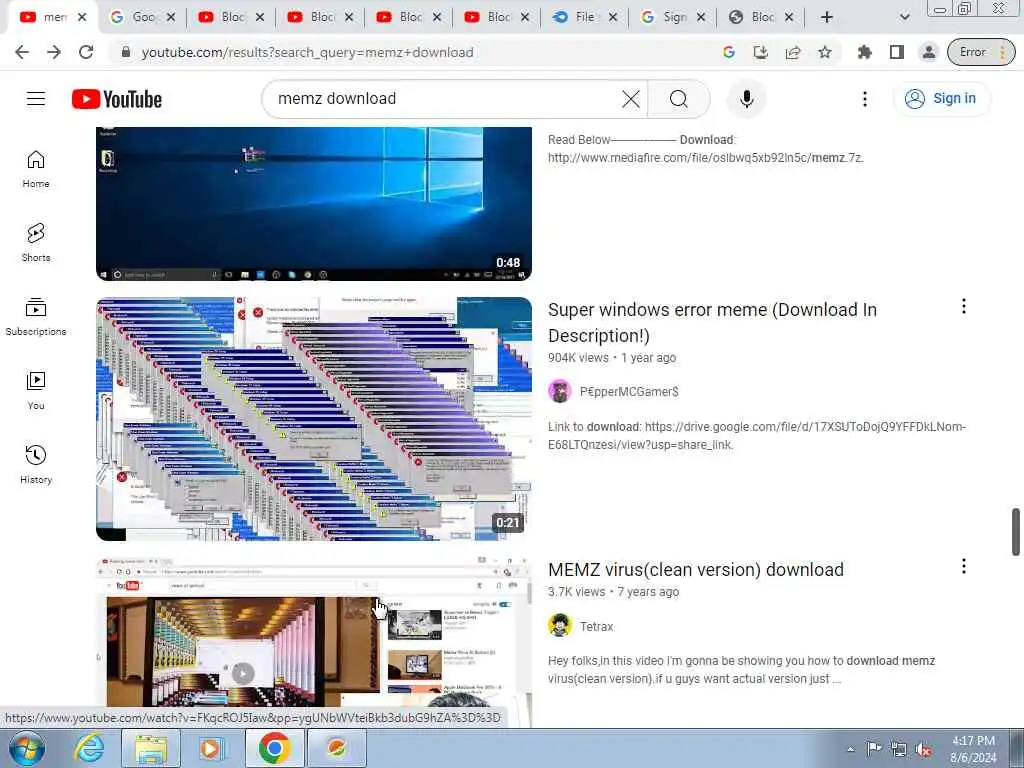1024x768 pixels.
Task: Open the Tetrax channel avatar
Action: 560,626
